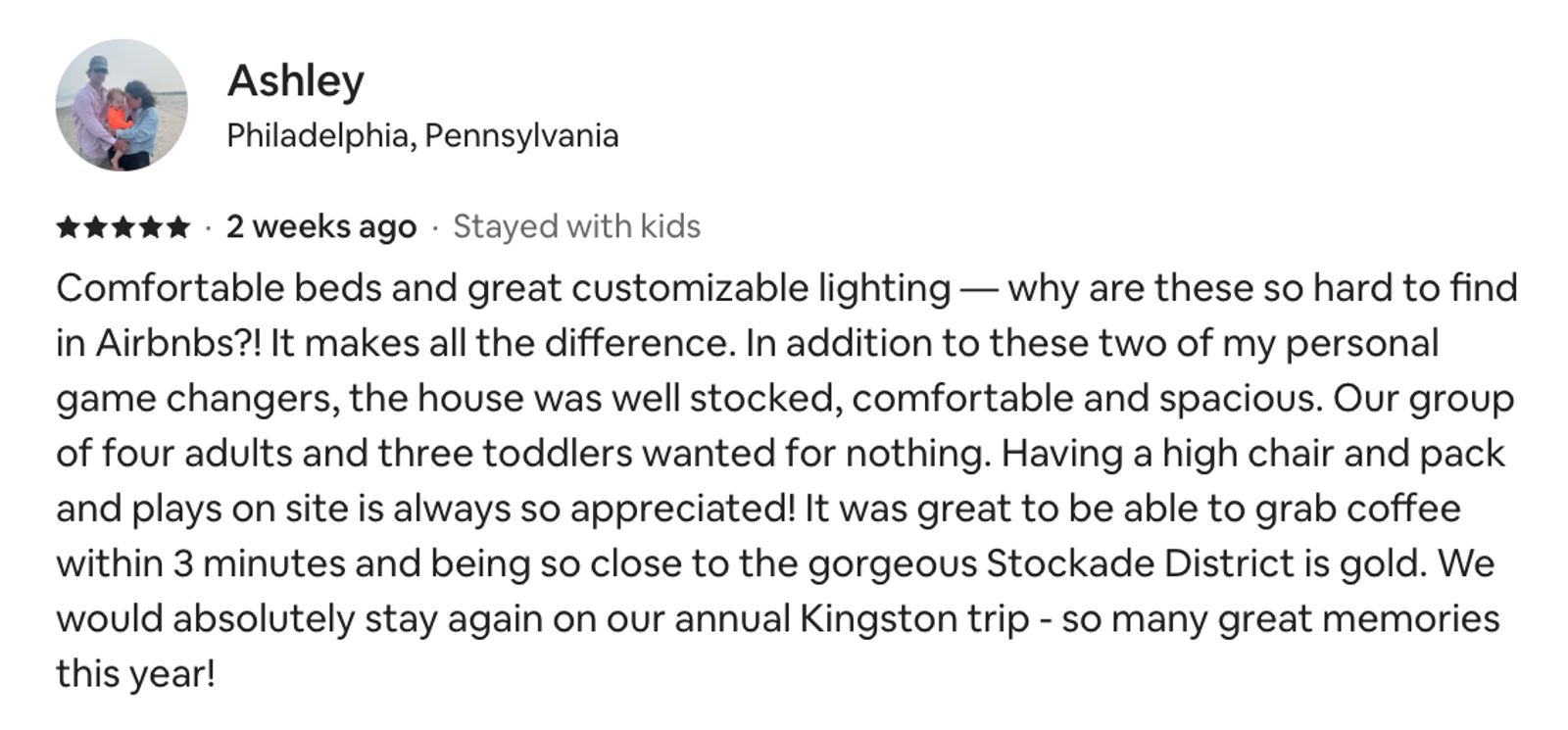Click the "2 weeks ago" timestamp
Viewport: 1568px width, 730px height.
[x=320, y=227]
